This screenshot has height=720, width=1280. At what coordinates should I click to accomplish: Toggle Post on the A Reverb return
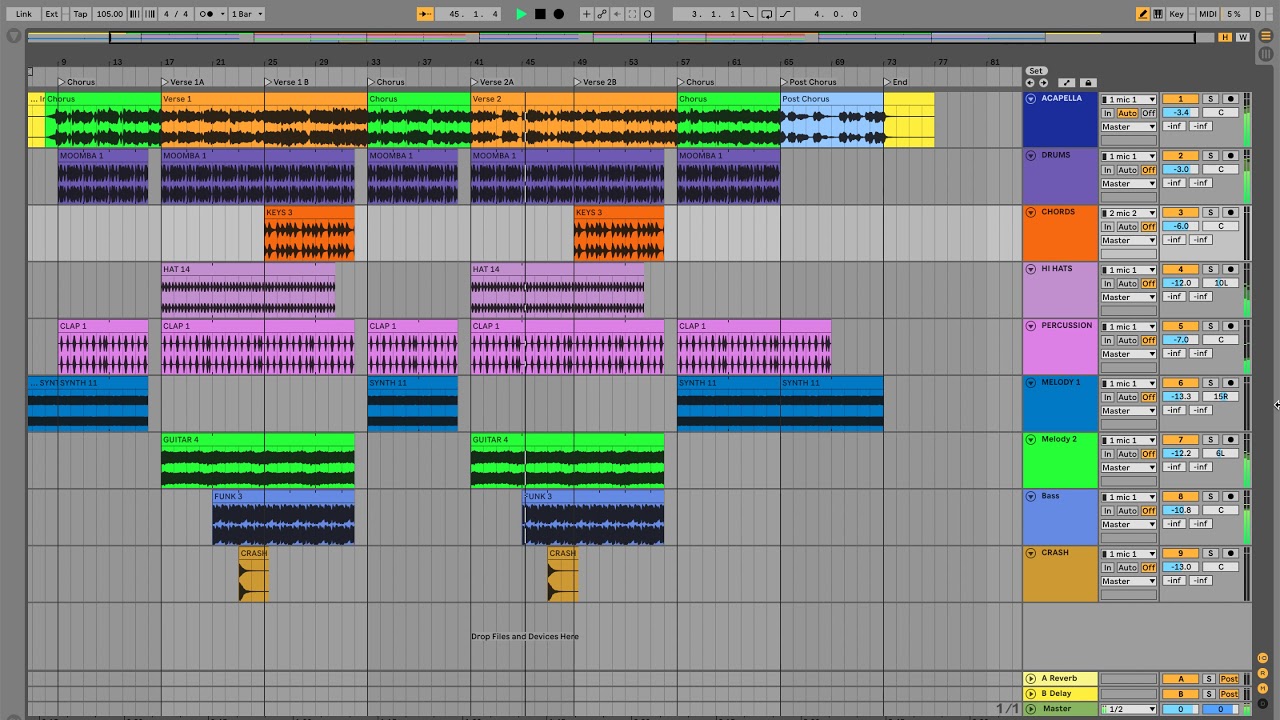click(x=1229, y=679)
